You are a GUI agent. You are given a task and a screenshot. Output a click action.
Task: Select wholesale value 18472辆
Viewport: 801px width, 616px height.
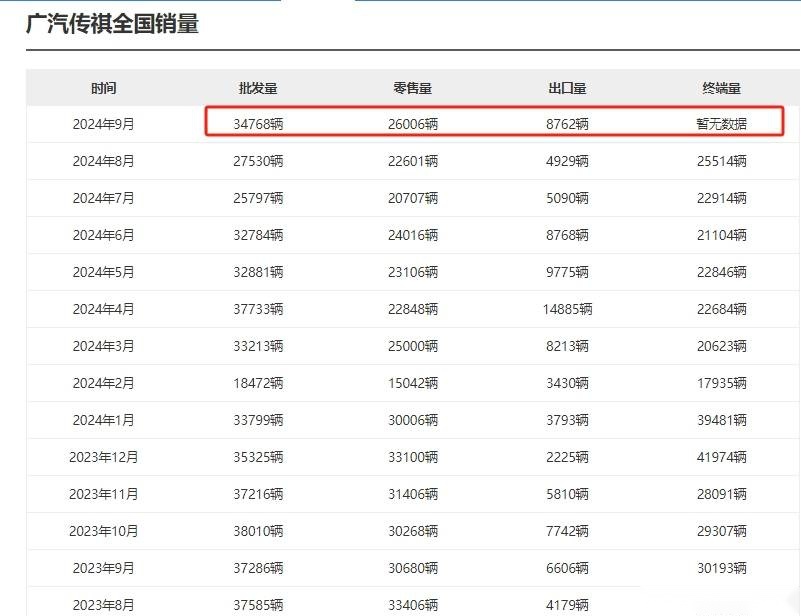(x=258, y=384)
